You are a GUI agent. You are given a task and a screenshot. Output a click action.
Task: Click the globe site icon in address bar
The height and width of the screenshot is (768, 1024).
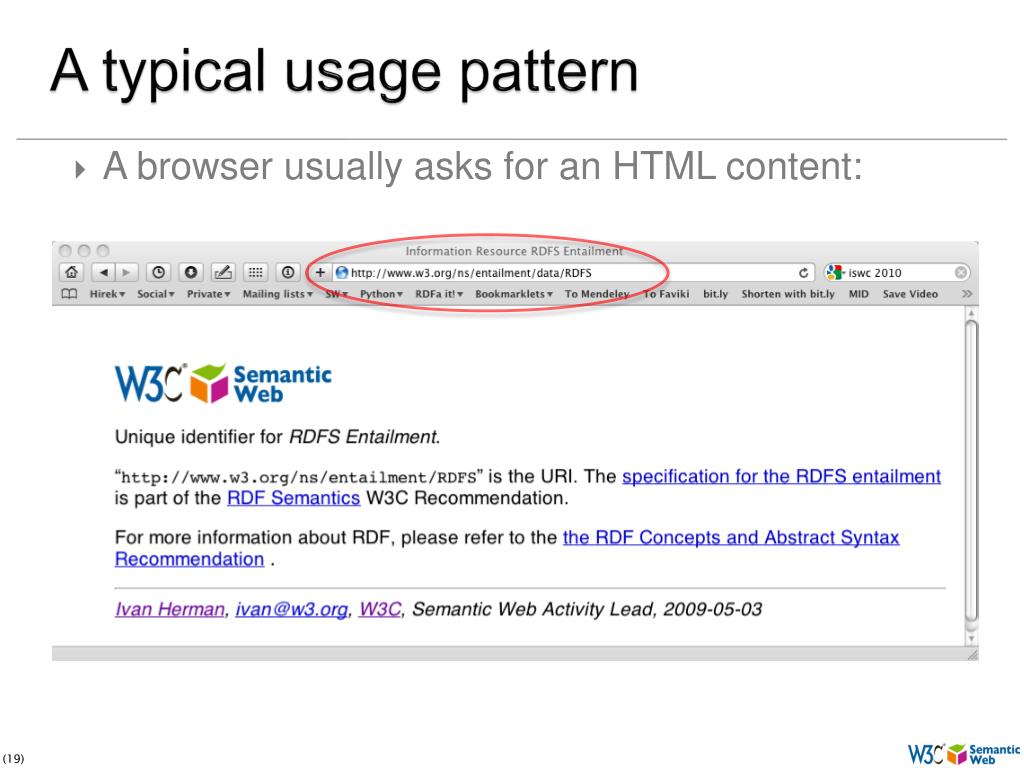341,272
